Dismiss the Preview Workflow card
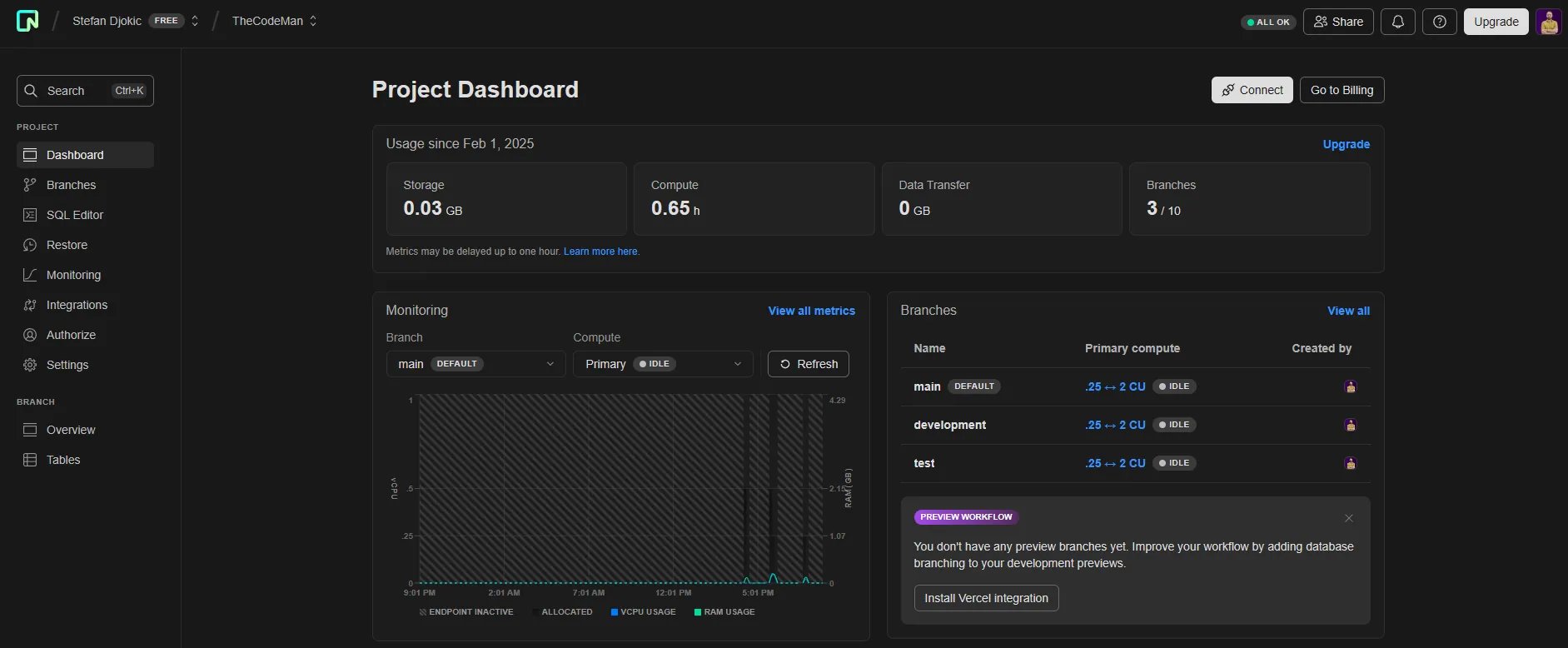 click(1349, 518)
